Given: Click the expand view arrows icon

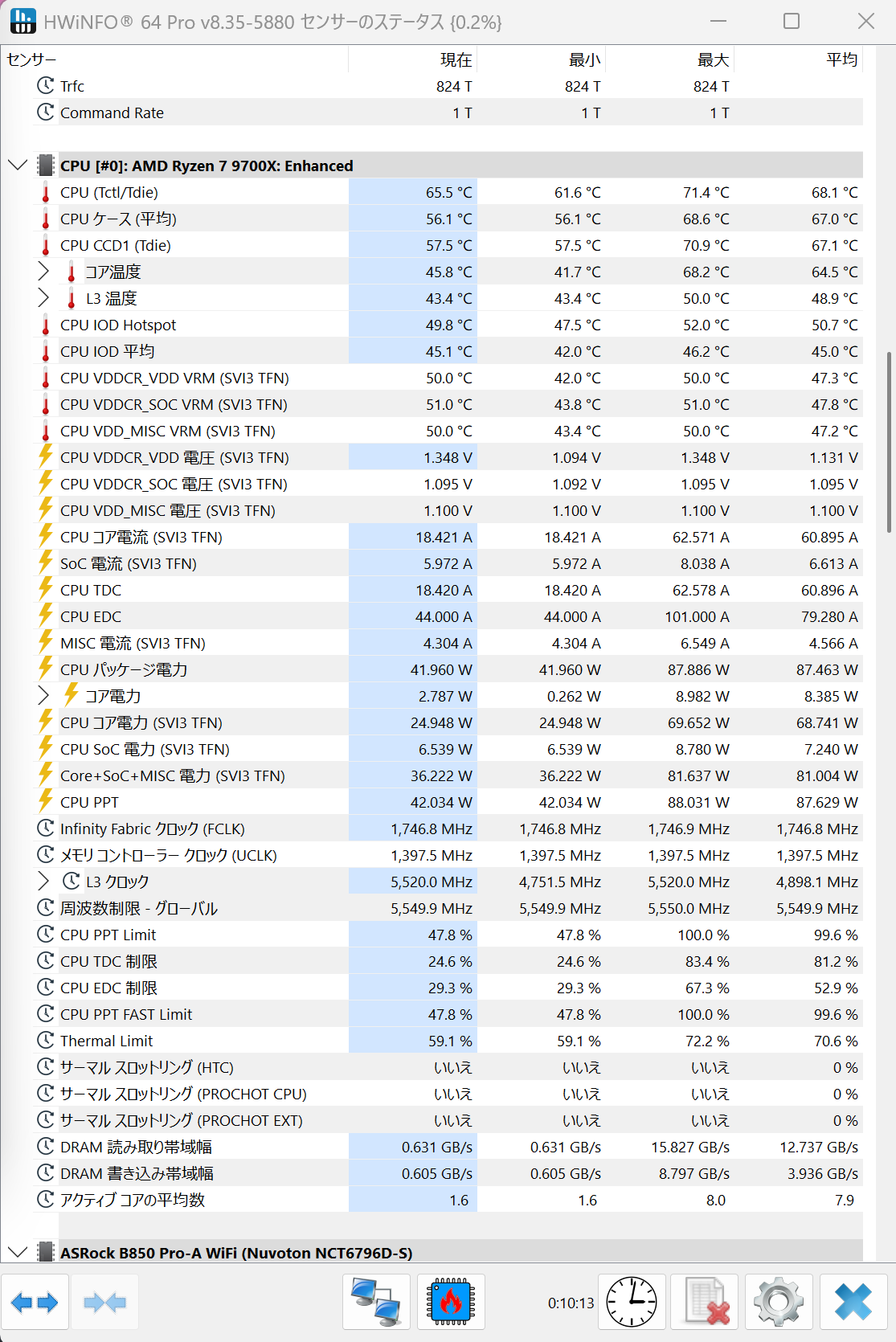Looking at the screenshot, I should [x=35, y=1303].
